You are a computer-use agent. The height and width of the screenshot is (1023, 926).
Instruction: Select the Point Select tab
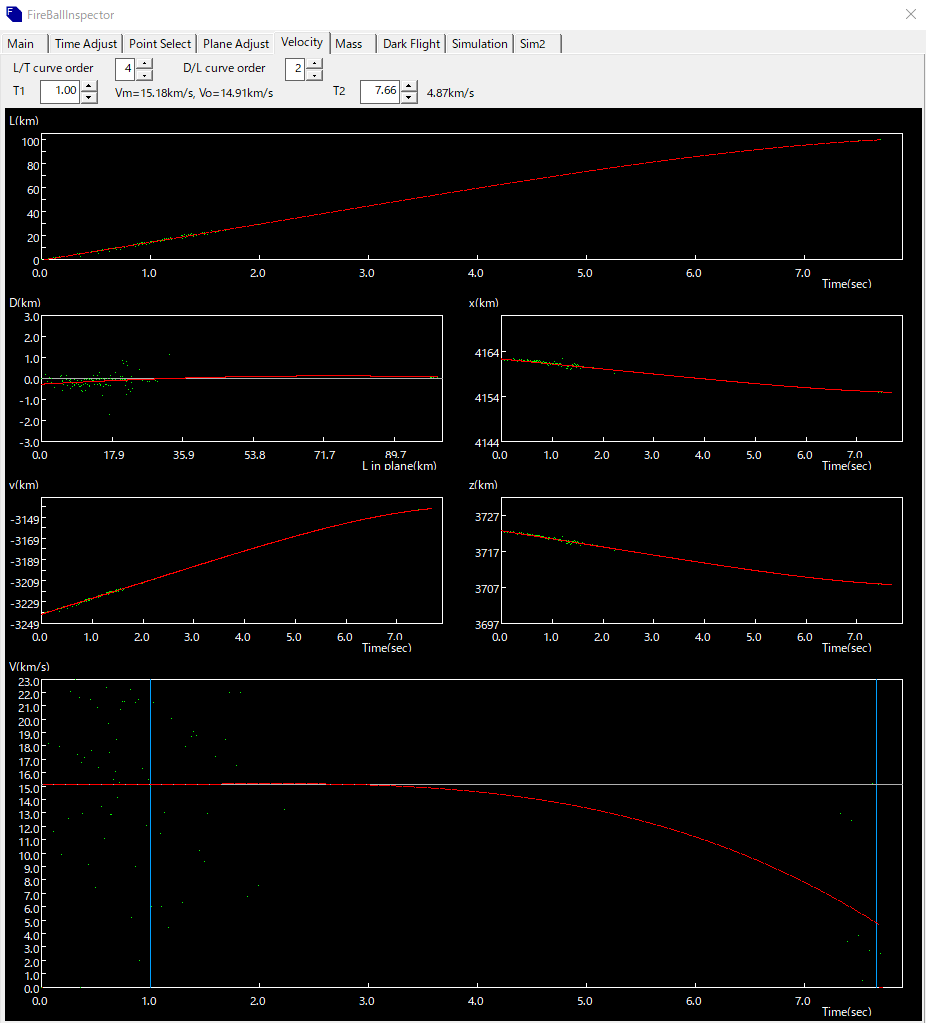tap(160, 44)
